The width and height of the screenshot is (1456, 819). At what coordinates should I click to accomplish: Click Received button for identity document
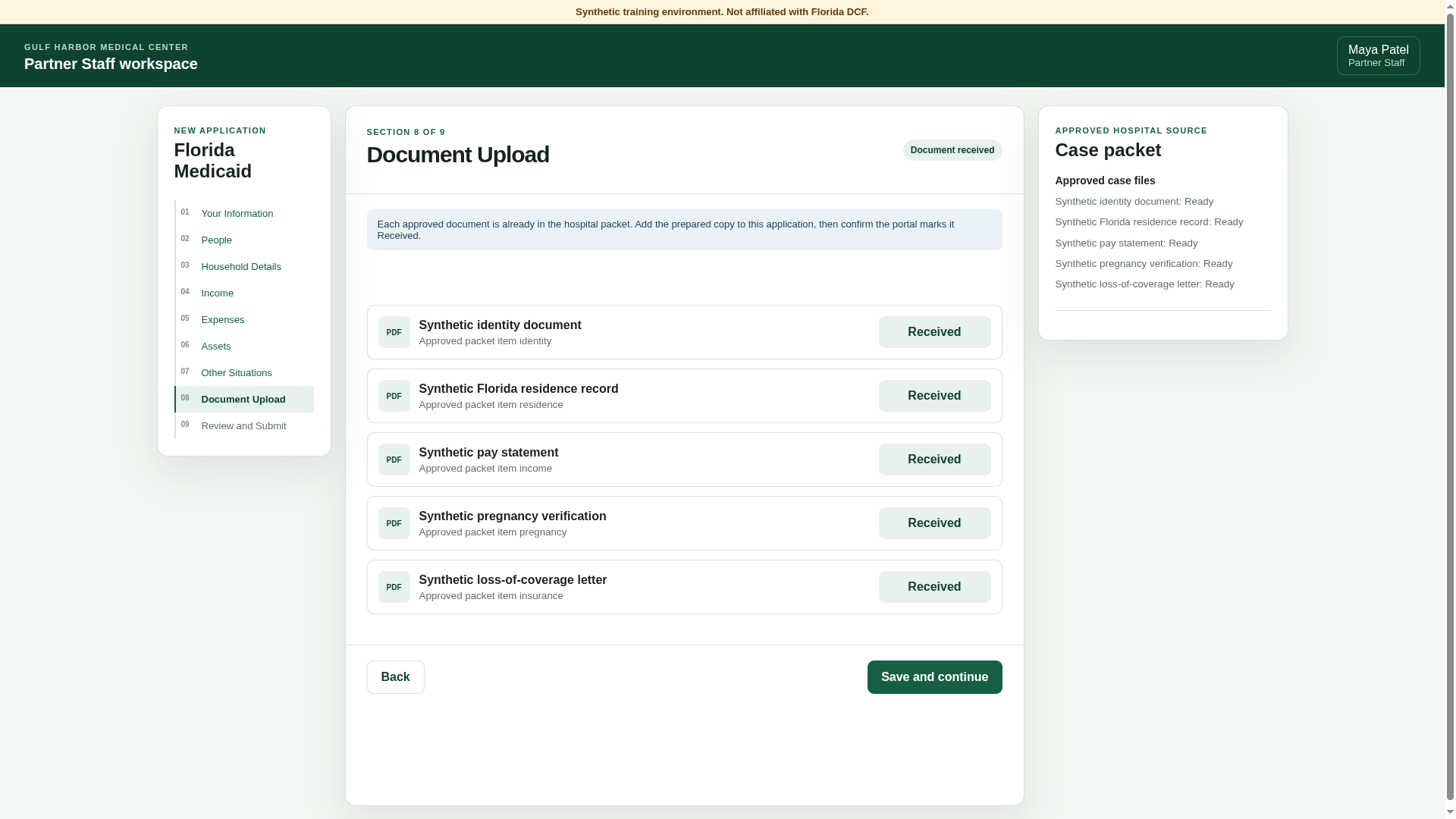pyautogui.click(x=934, y=332)
